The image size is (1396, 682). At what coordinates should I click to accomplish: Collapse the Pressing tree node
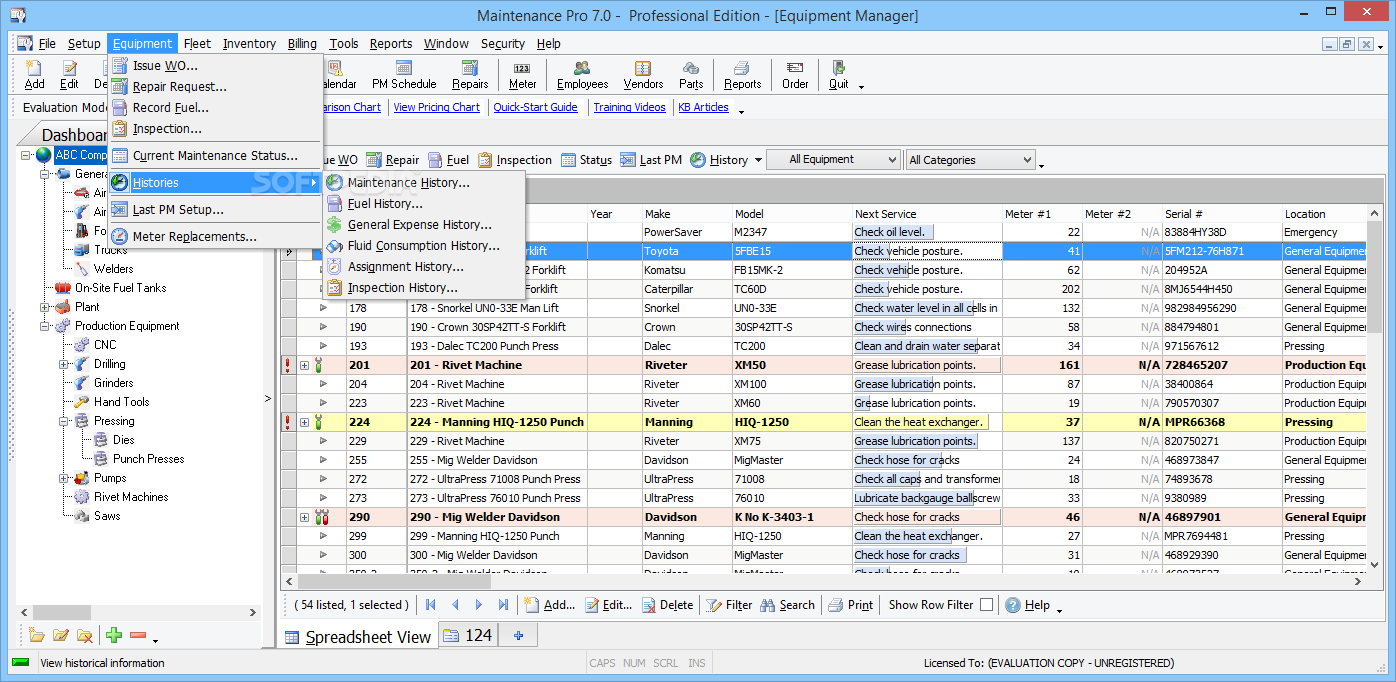pyautogui.click(x=64, y=421)
